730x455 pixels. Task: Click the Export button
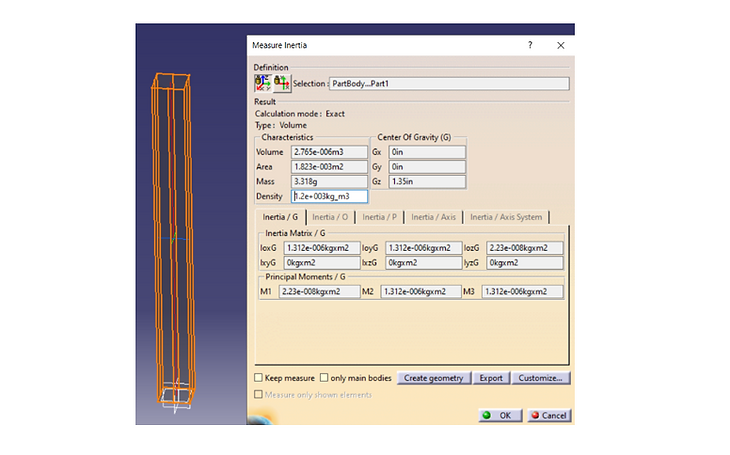coord(491,378)
